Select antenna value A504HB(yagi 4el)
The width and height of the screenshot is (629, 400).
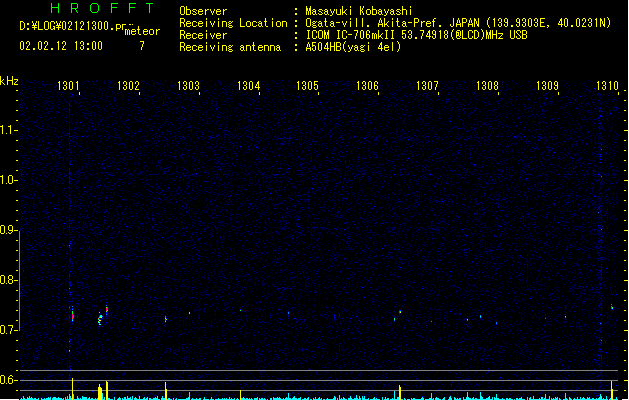click(x=353, y=47)
